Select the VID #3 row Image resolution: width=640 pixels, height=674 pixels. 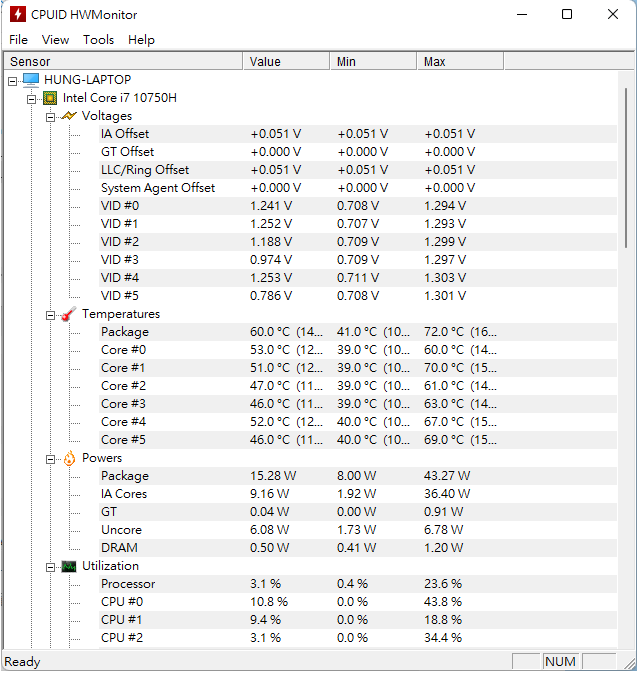(x=358, y=260)
